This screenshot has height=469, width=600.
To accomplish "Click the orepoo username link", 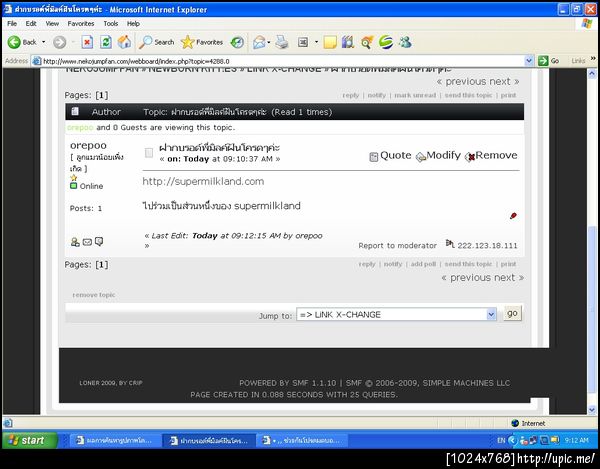I will 88,145.
